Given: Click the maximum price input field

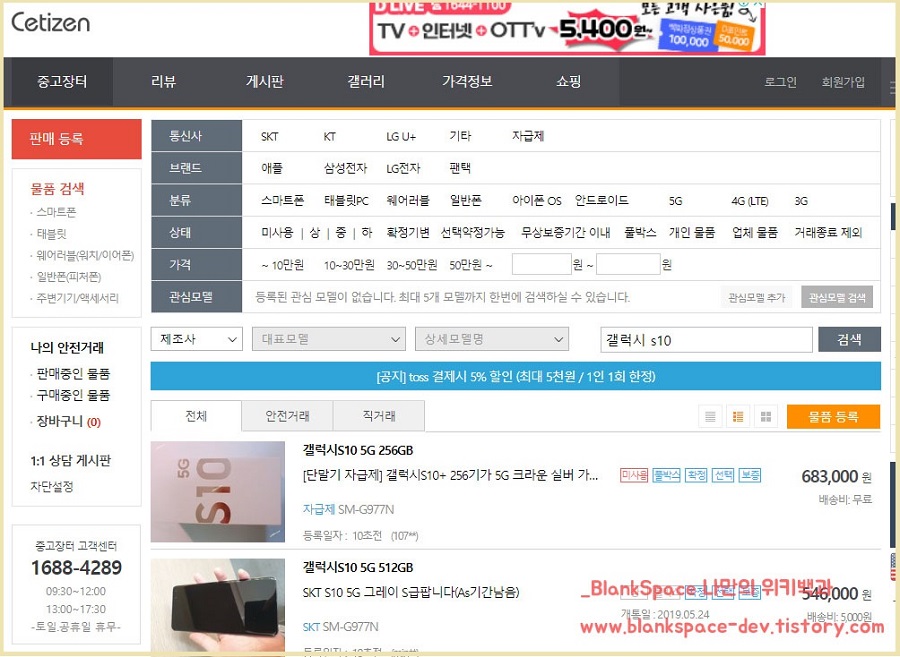Looking at the screenshot, I should point(628,265).
